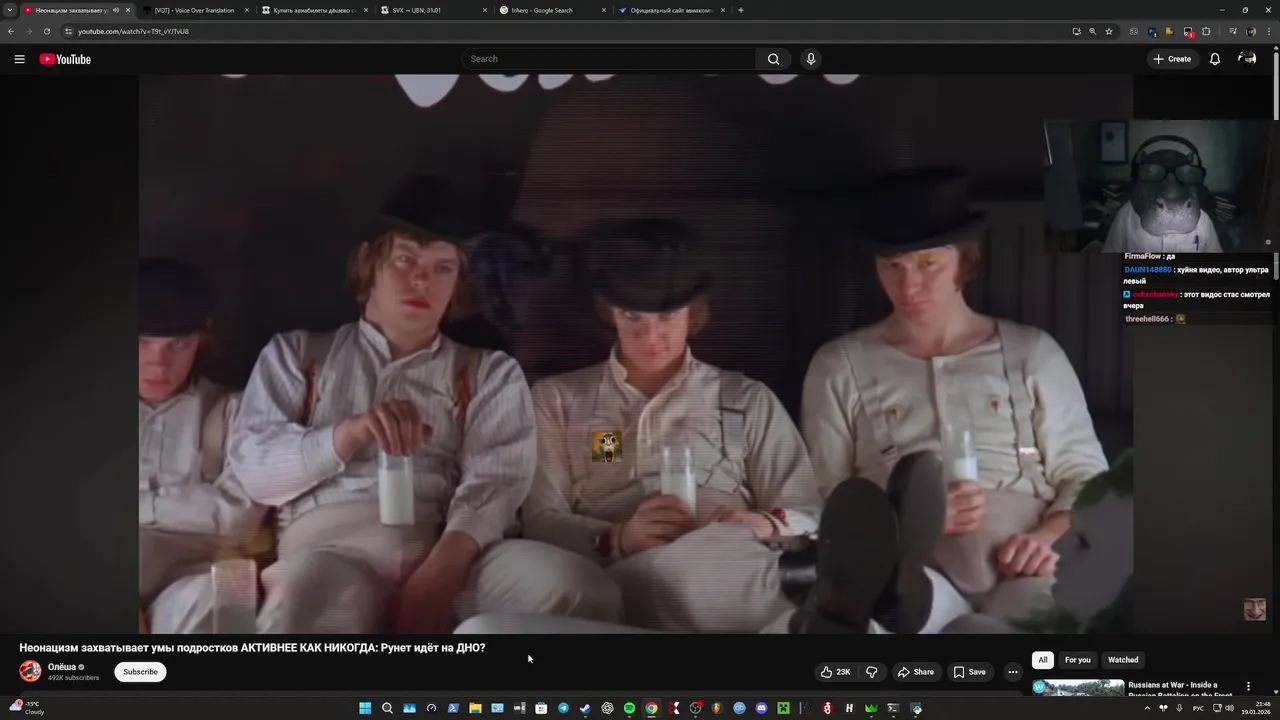Go to the YouTube home logo
Screen dimensions: 1280x720
[65, 59]
